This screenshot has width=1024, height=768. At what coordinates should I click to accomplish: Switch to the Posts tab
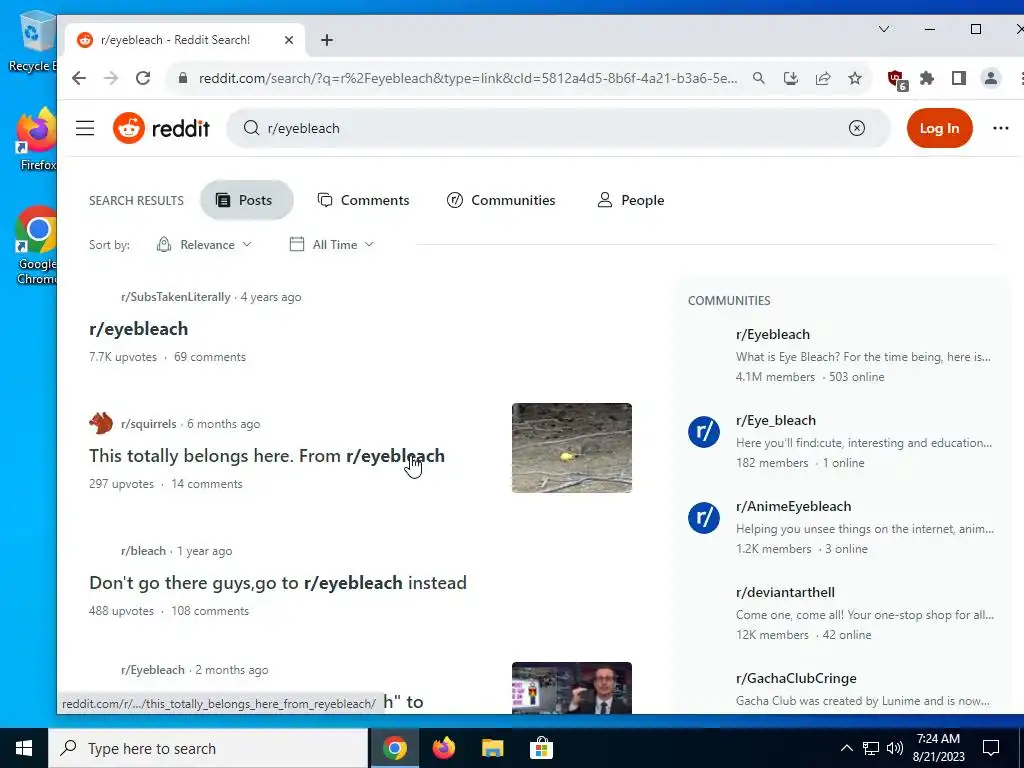coord(246,200)
